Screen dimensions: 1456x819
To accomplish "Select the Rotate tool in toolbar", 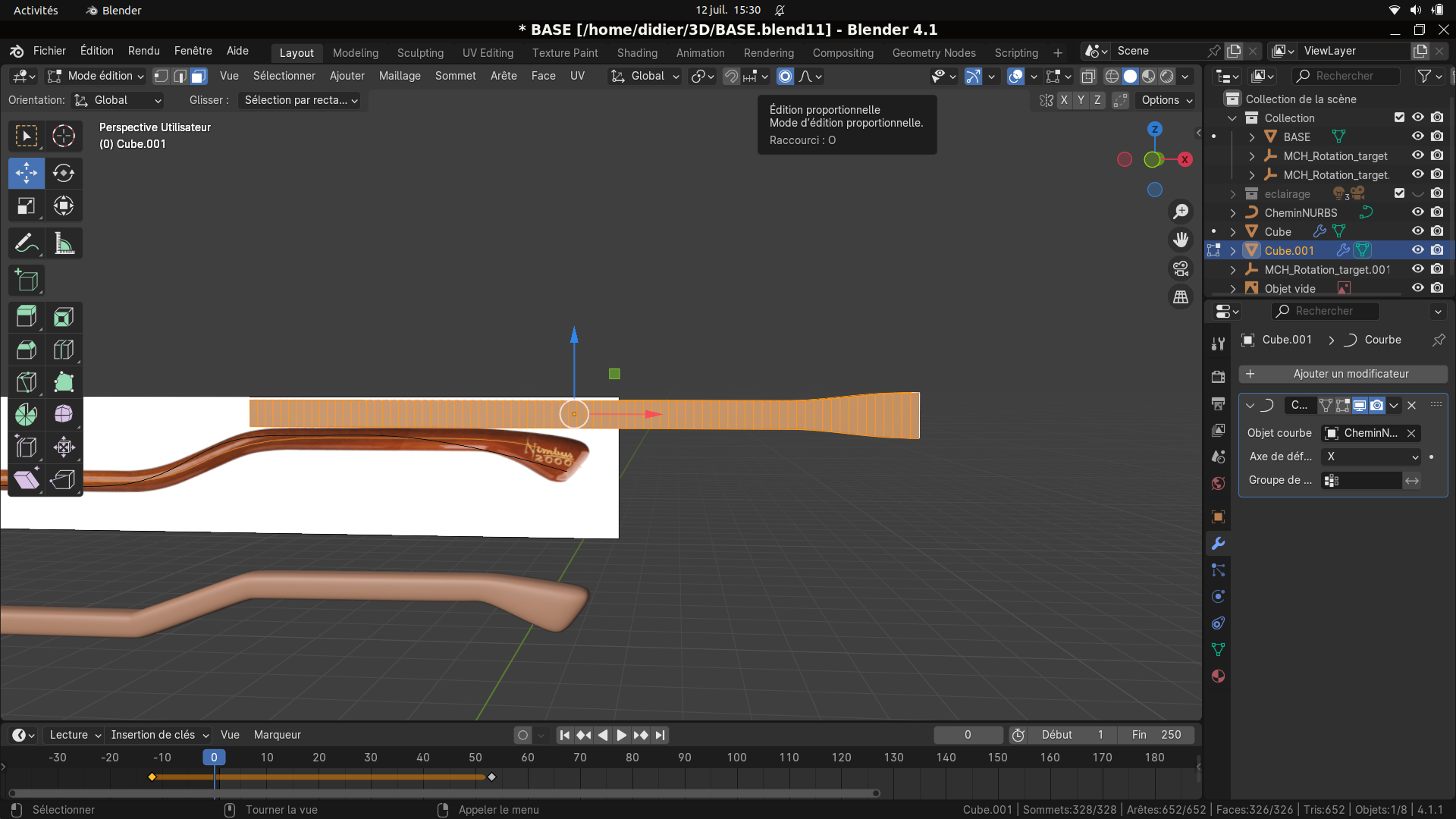I will [x=64, y=173].
